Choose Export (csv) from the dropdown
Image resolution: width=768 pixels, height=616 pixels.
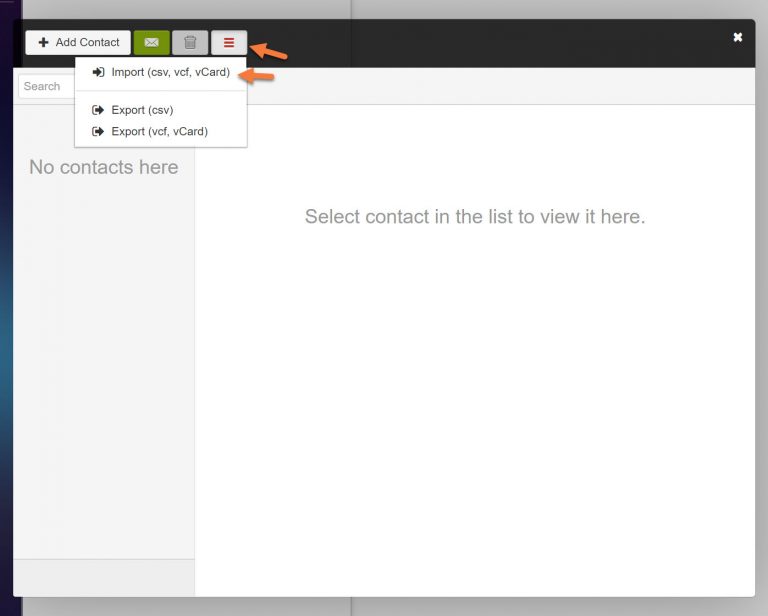(x=142, y=110)
